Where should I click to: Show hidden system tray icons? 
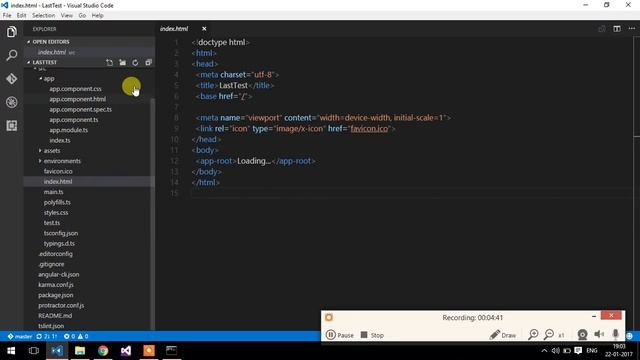544,351
